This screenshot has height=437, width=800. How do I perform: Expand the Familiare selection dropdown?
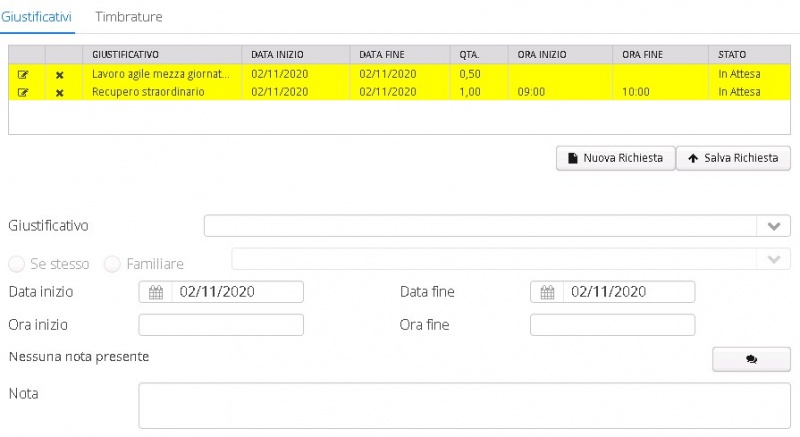tap(772, 260)
